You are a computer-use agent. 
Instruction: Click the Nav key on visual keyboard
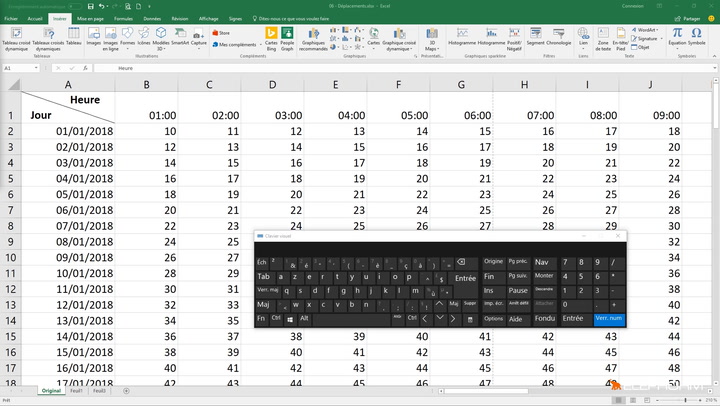[542, 263]
